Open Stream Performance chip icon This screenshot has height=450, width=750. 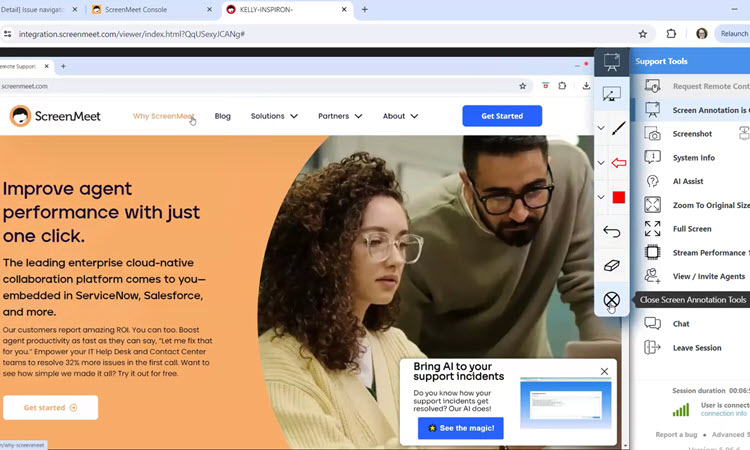[x=652, y=252]
